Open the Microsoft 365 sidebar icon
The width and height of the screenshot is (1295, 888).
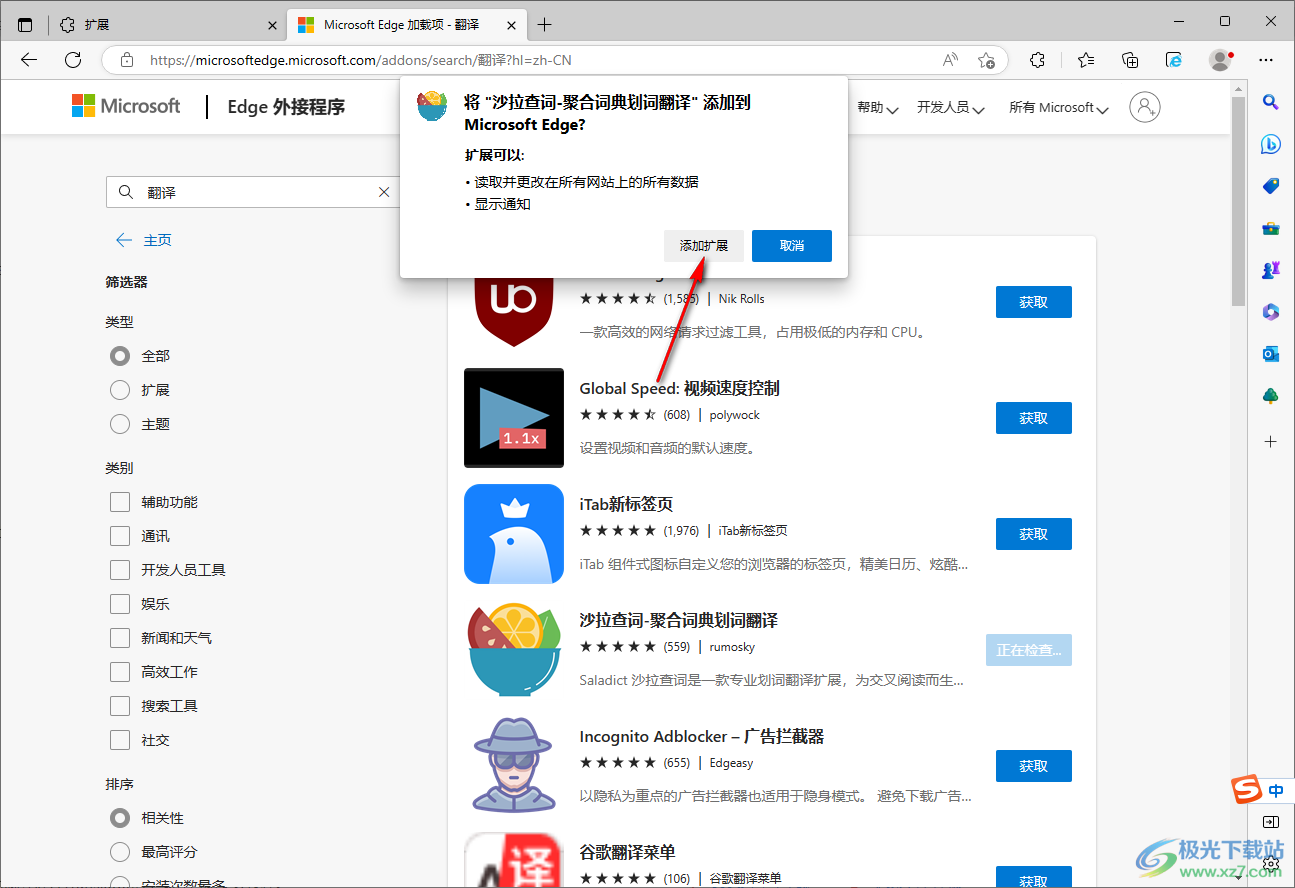tap(1271, 312)
